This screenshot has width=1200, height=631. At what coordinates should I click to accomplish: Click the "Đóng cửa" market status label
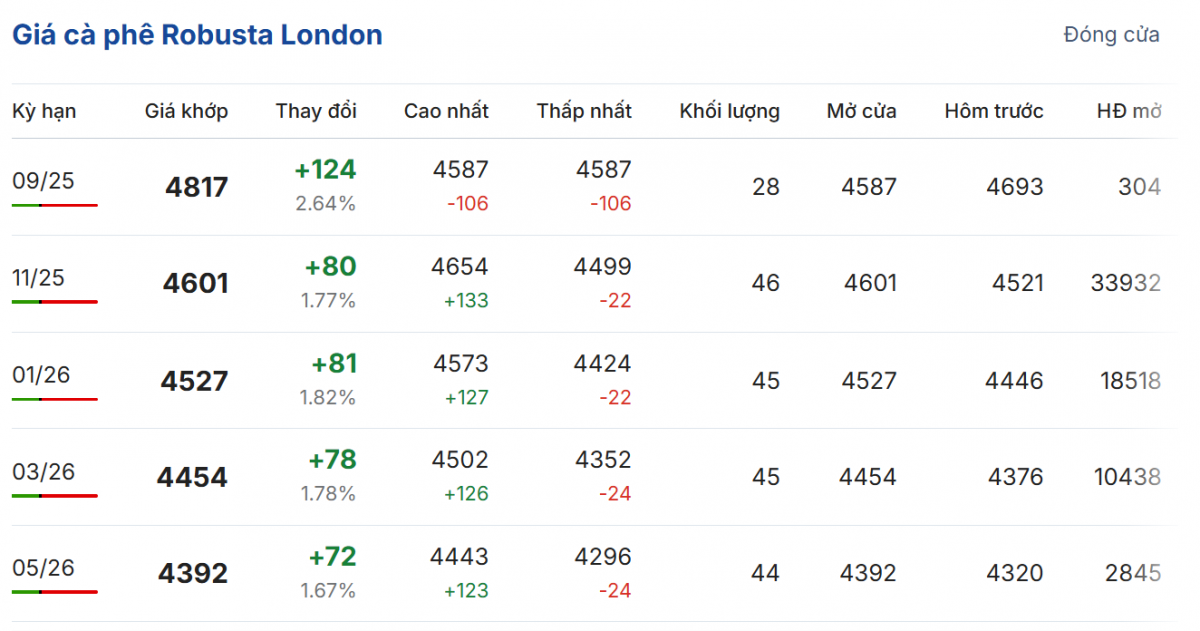[x=1111, y=35]
